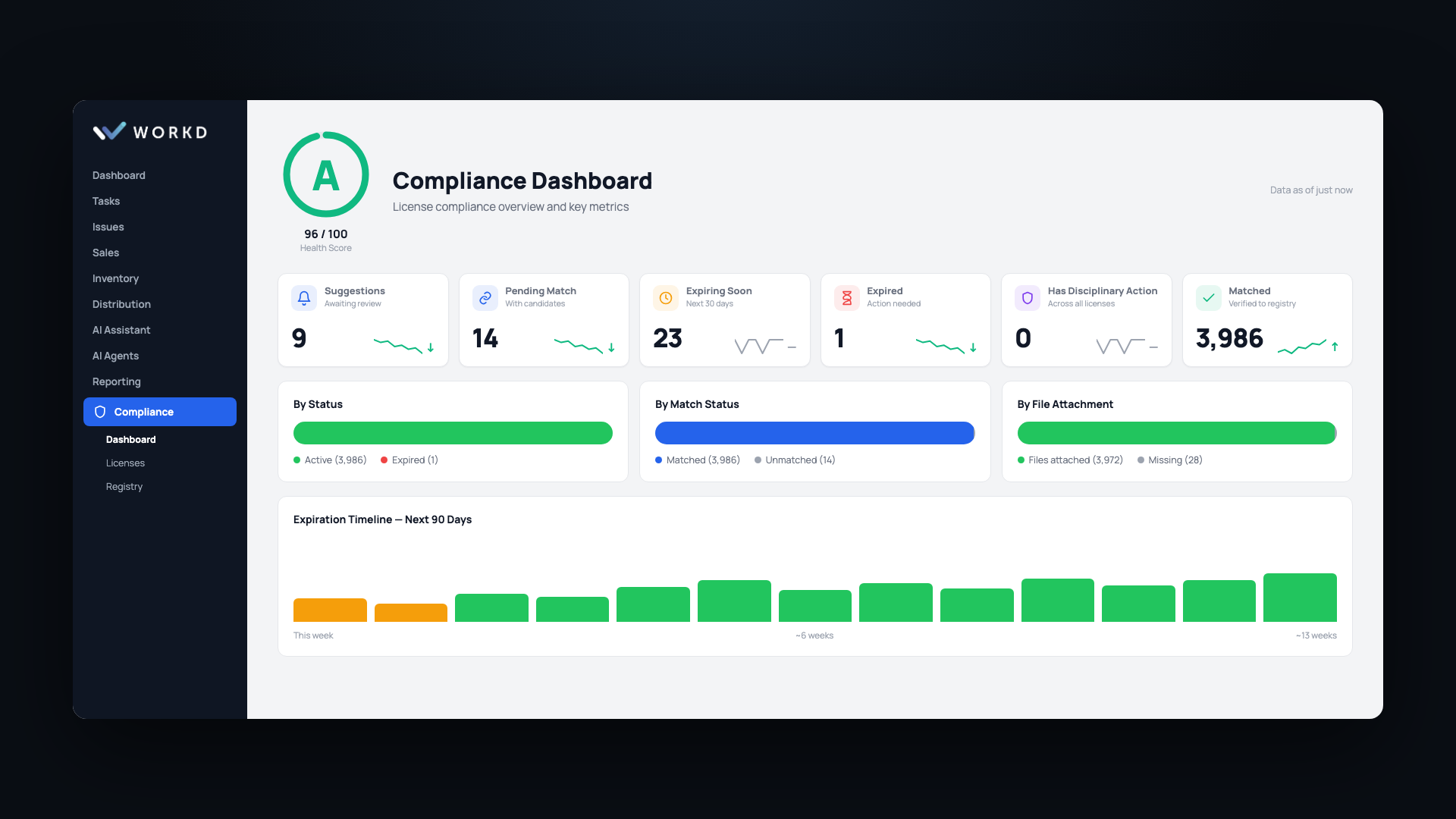Image resolution: width=1456 pixels, height=819 pixels.
Task: Click the By File Attachment progress bar
Action: (x=1176, y=433)
